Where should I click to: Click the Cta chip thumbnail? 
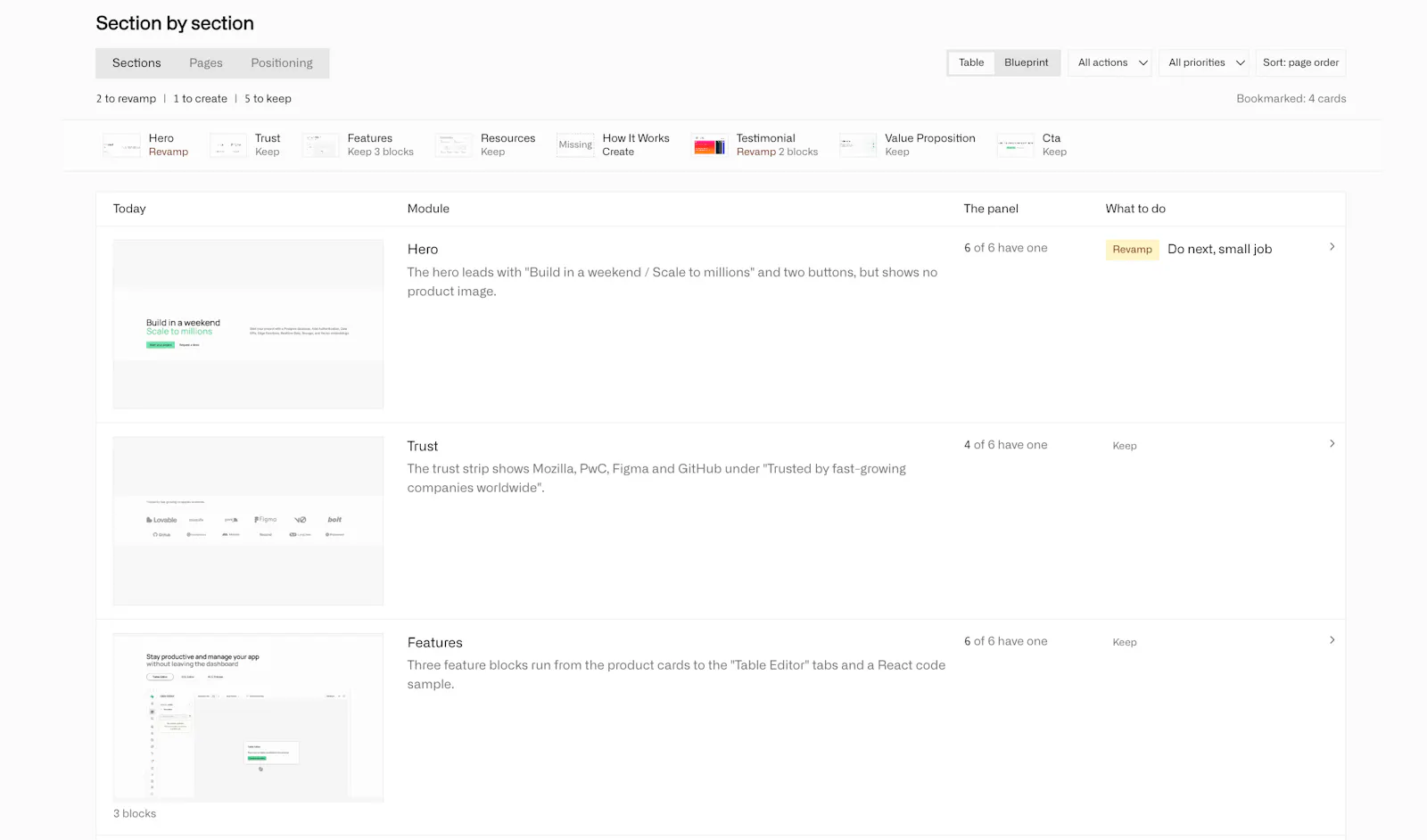(1016, 145)
